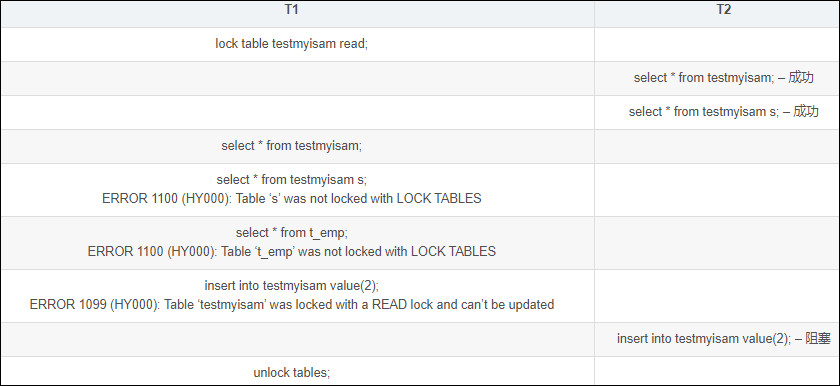Click error text Table 's' was not locked

coord(291,199)
